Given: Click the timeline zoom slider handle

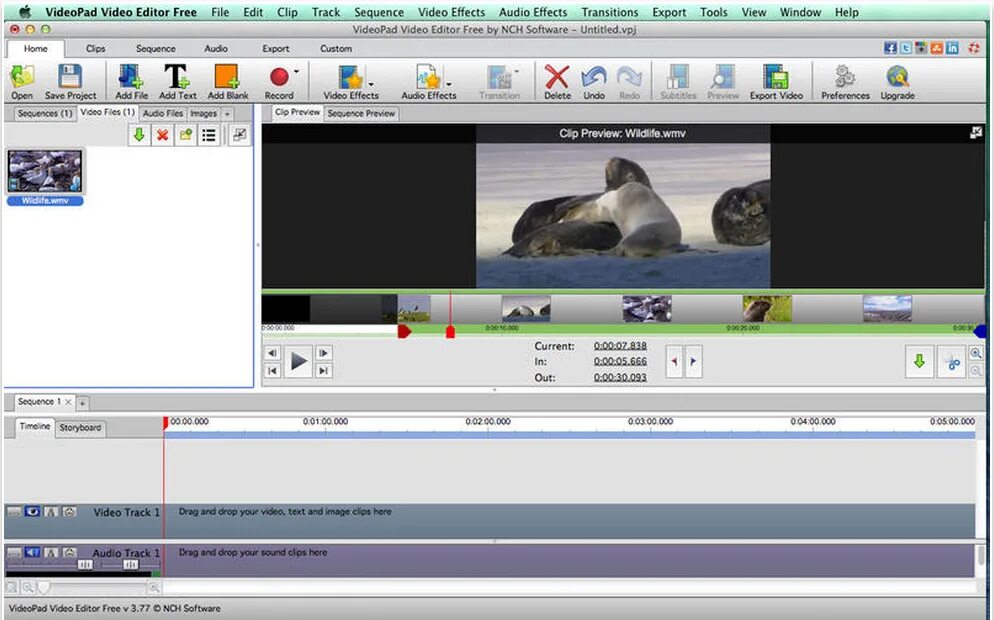Looking at the screenshot, I should pos(43,588).
